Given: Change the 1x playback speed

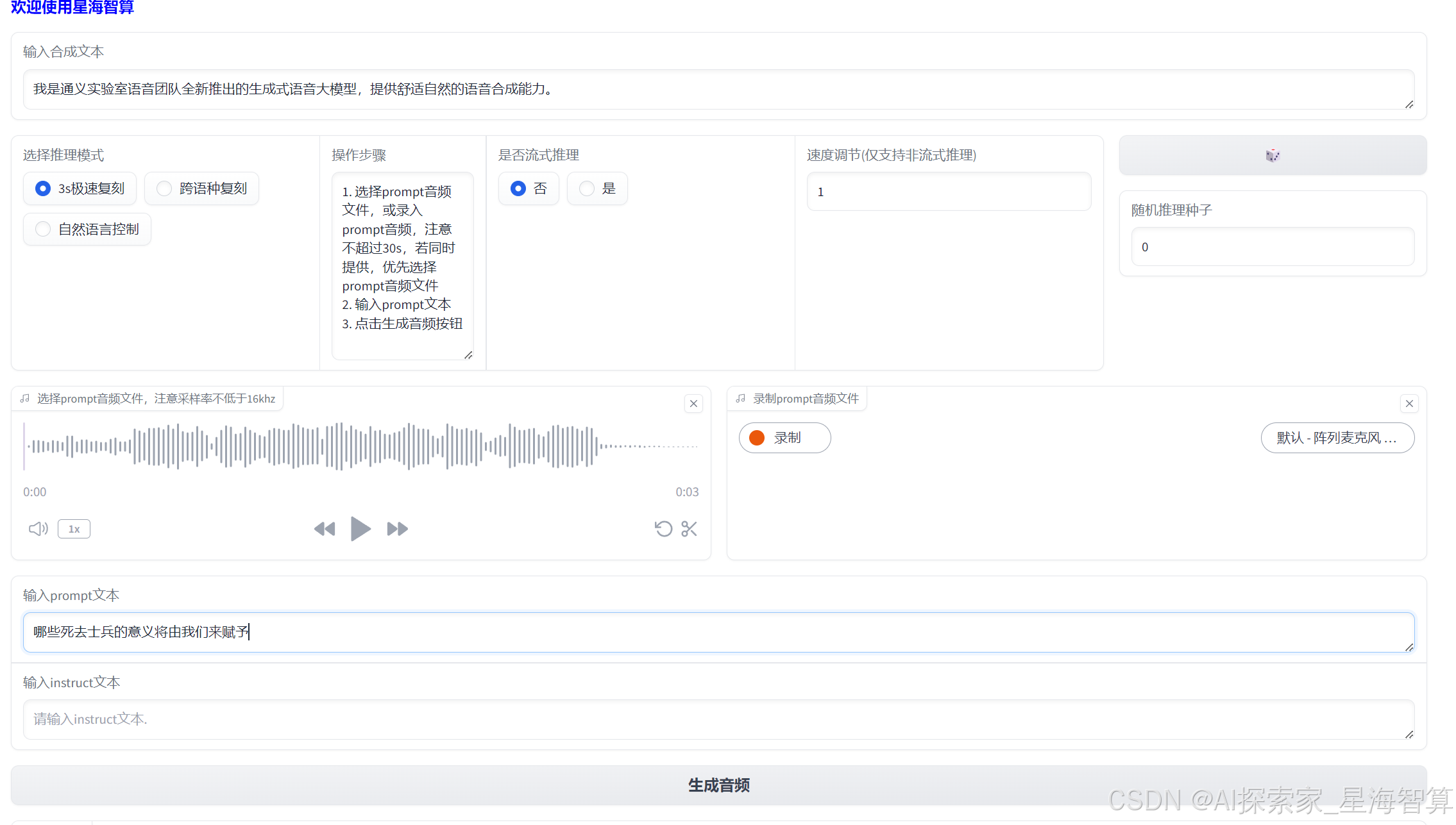Looking at the screenshot, I should [x=74, y=529].
